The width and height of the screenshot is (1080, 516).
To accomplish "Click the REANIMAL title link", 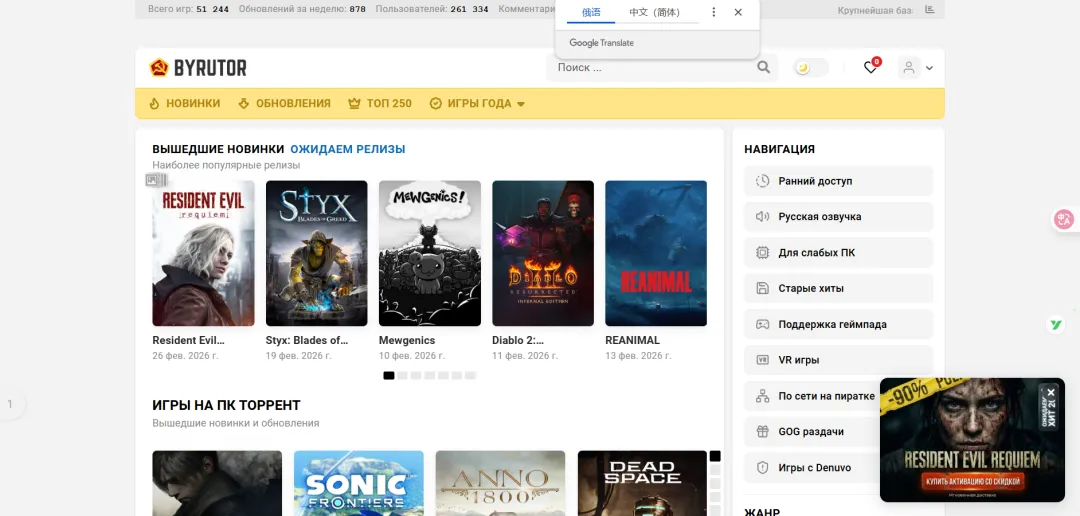I will [x=632, y=340].
